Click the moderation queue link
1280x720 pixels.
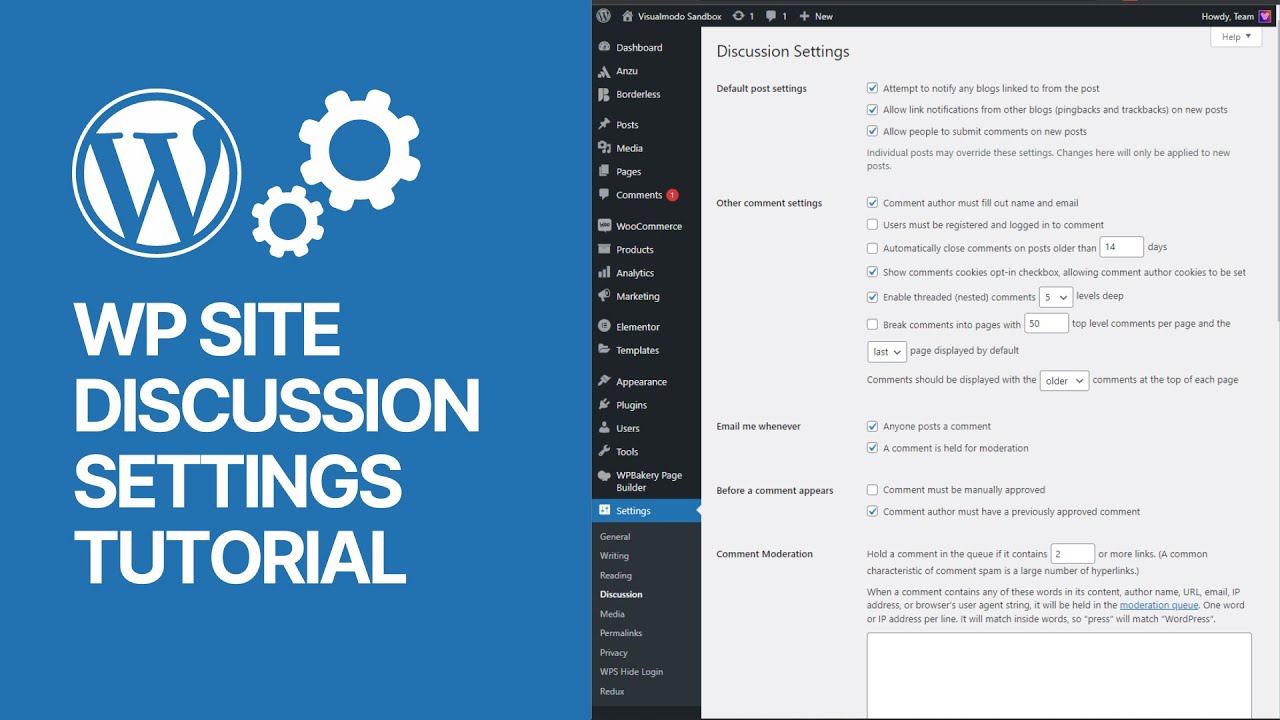coord(1159,605)
